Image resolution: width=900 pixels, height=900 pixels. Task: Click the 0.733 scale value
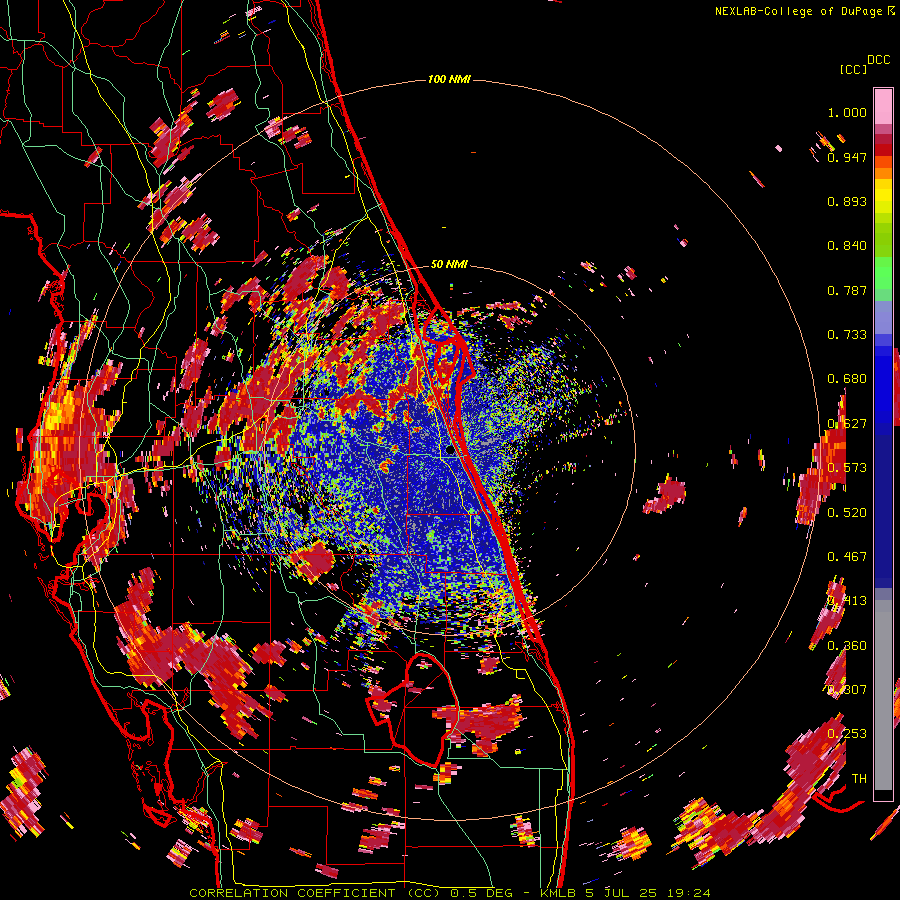pyautogui.click(x=847, y=335)
